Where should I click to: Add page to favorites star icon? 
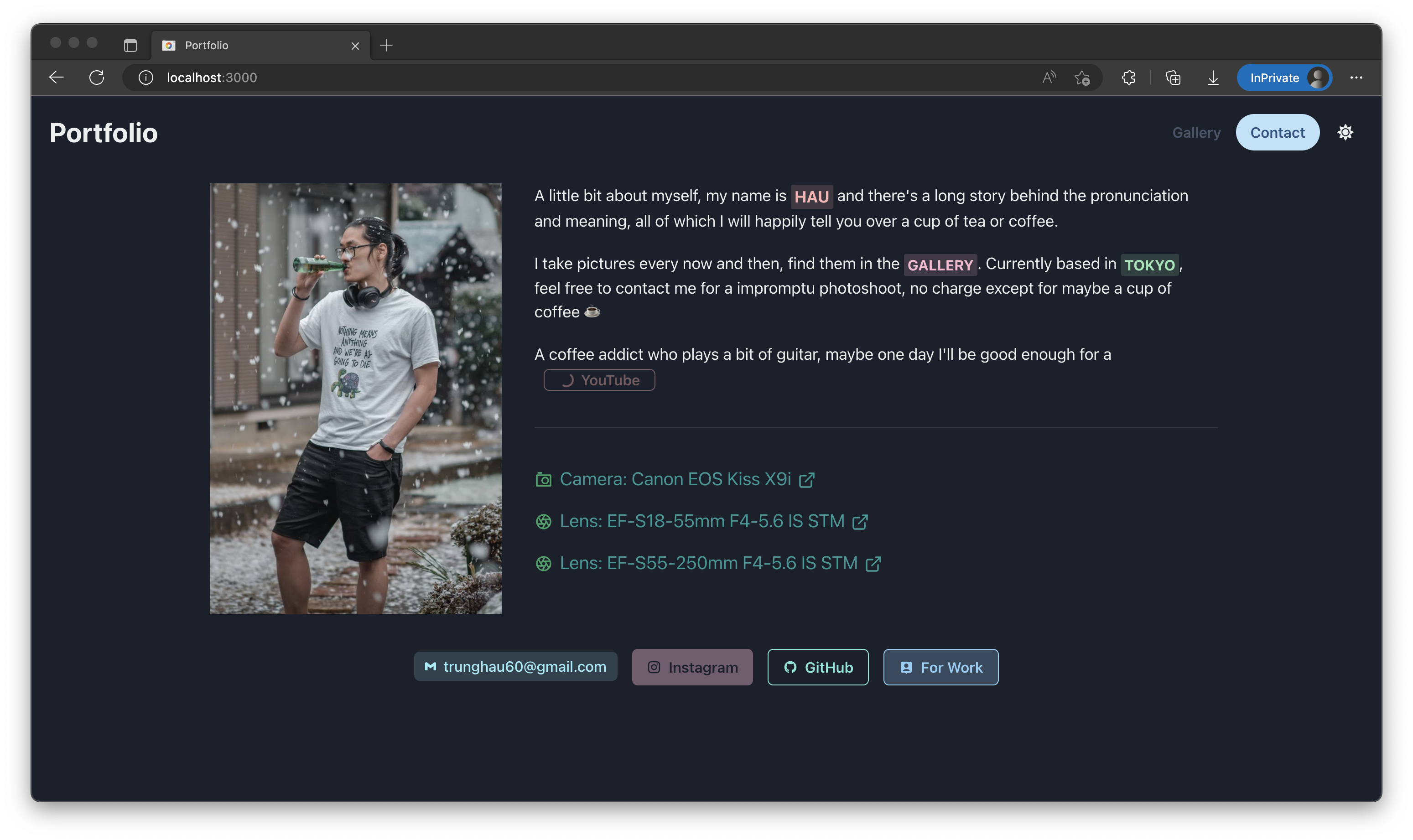1082,78
